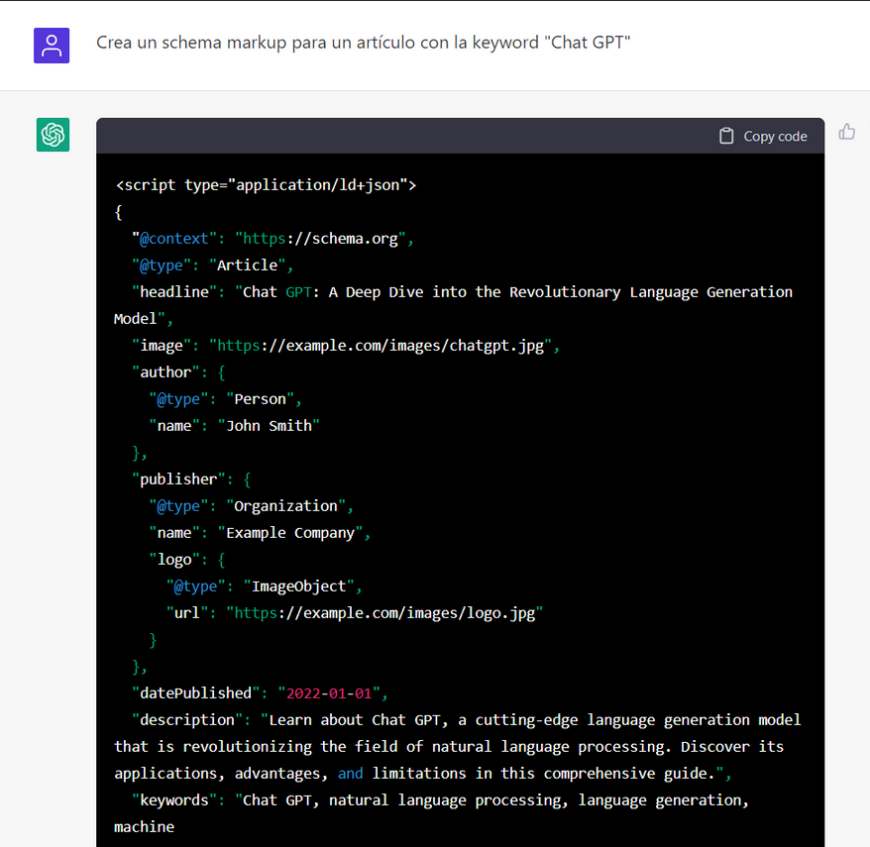Click the datePublished 2022-01-01 value
The image size is (870, 847).
(x=328, y=693)
